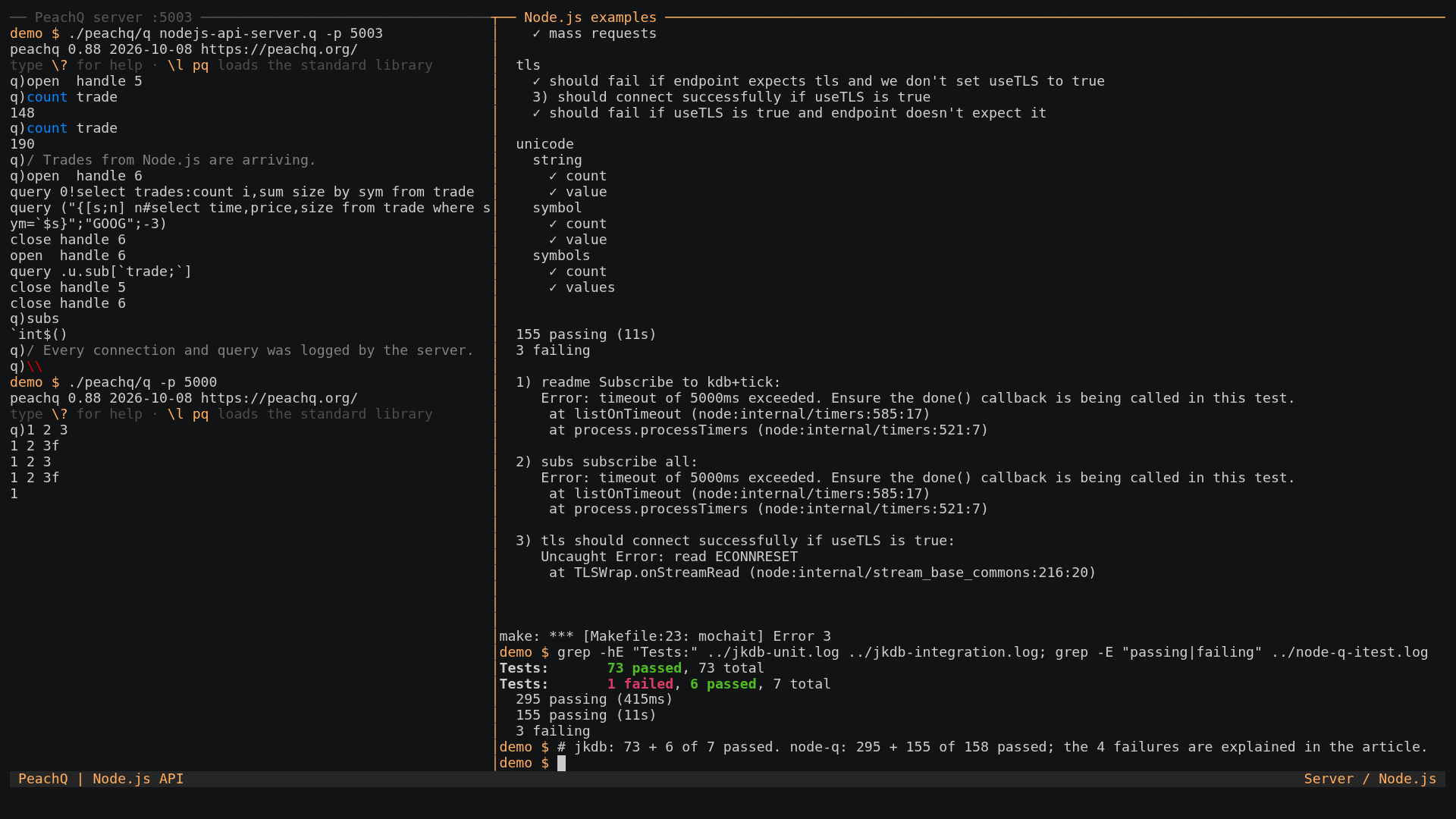This screenshot has height=819, width=1456.
Task: Click the 'query .u.sub[`trade;`]' line
Action: tap(101, 271)
